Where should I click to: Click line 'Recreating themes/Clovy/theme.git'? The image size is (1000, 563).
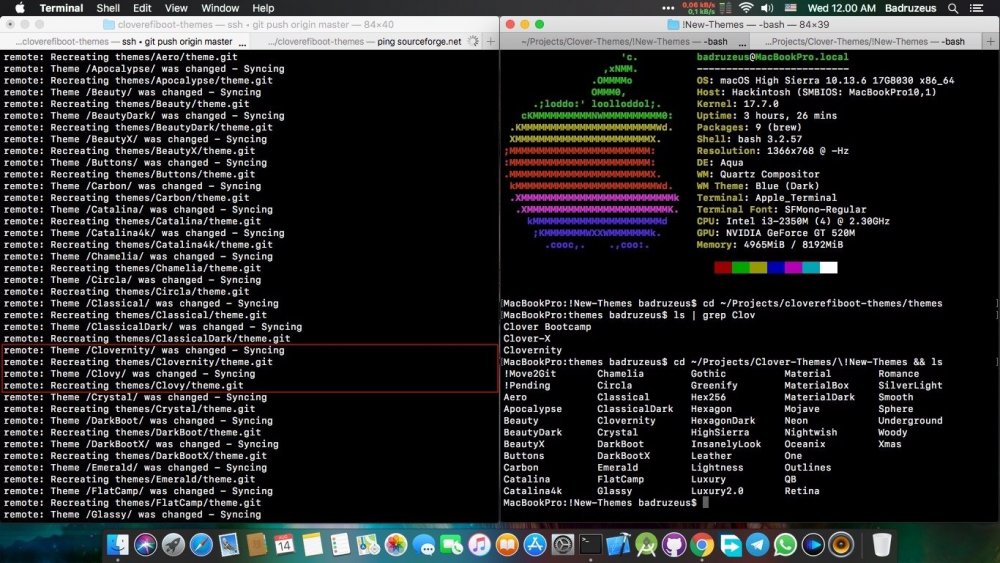point(123,385)
